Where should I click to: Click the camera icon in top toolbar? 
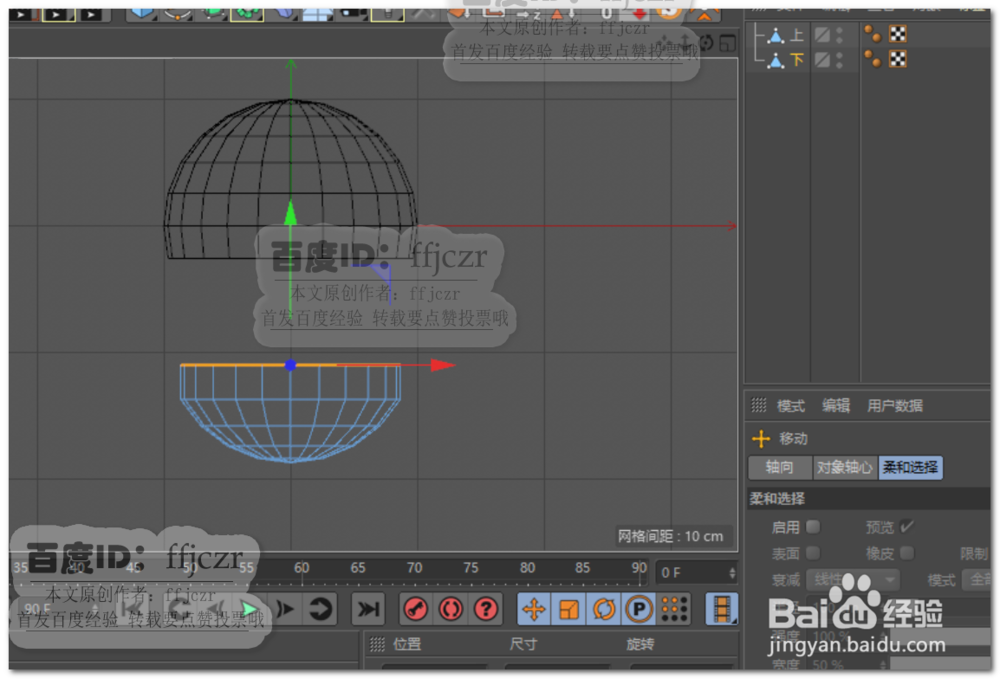[x=353, y=13]
